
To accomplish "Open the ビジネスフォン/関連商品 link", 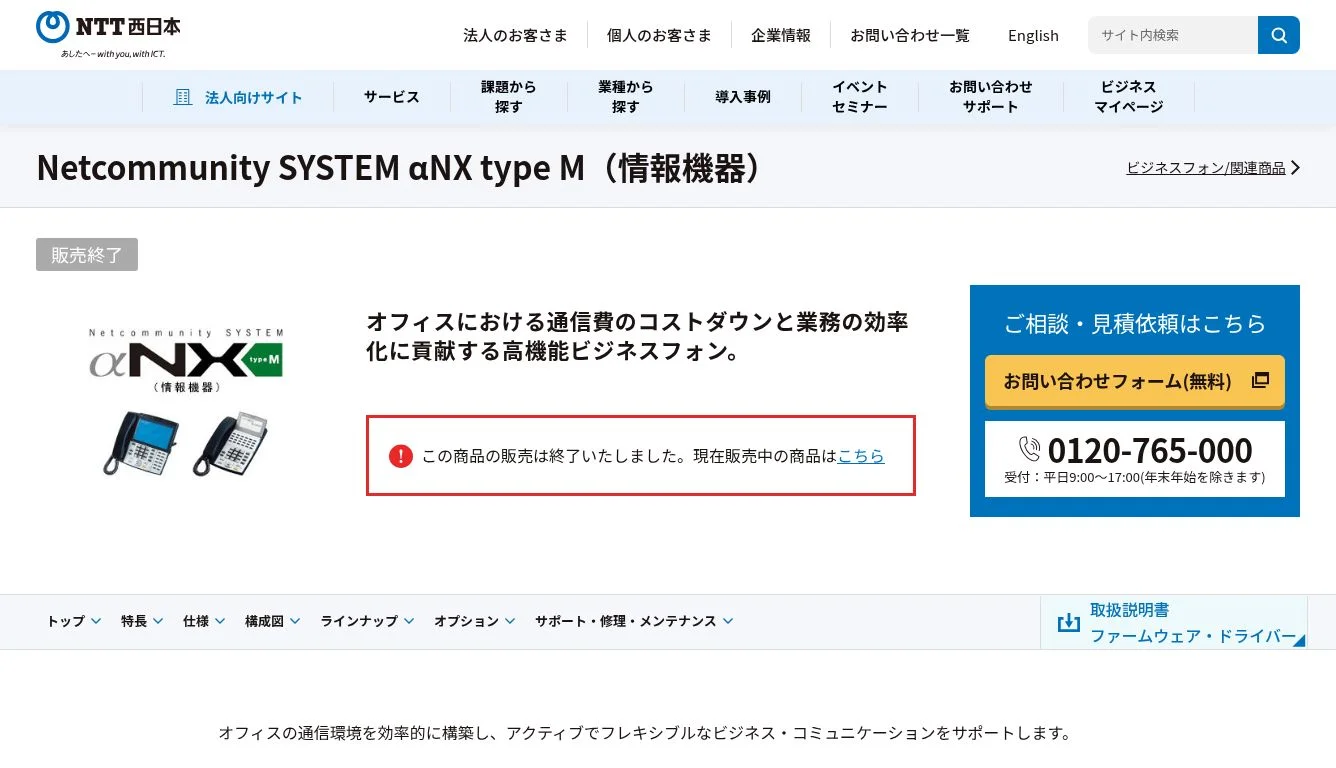I will click(1206, 168).
